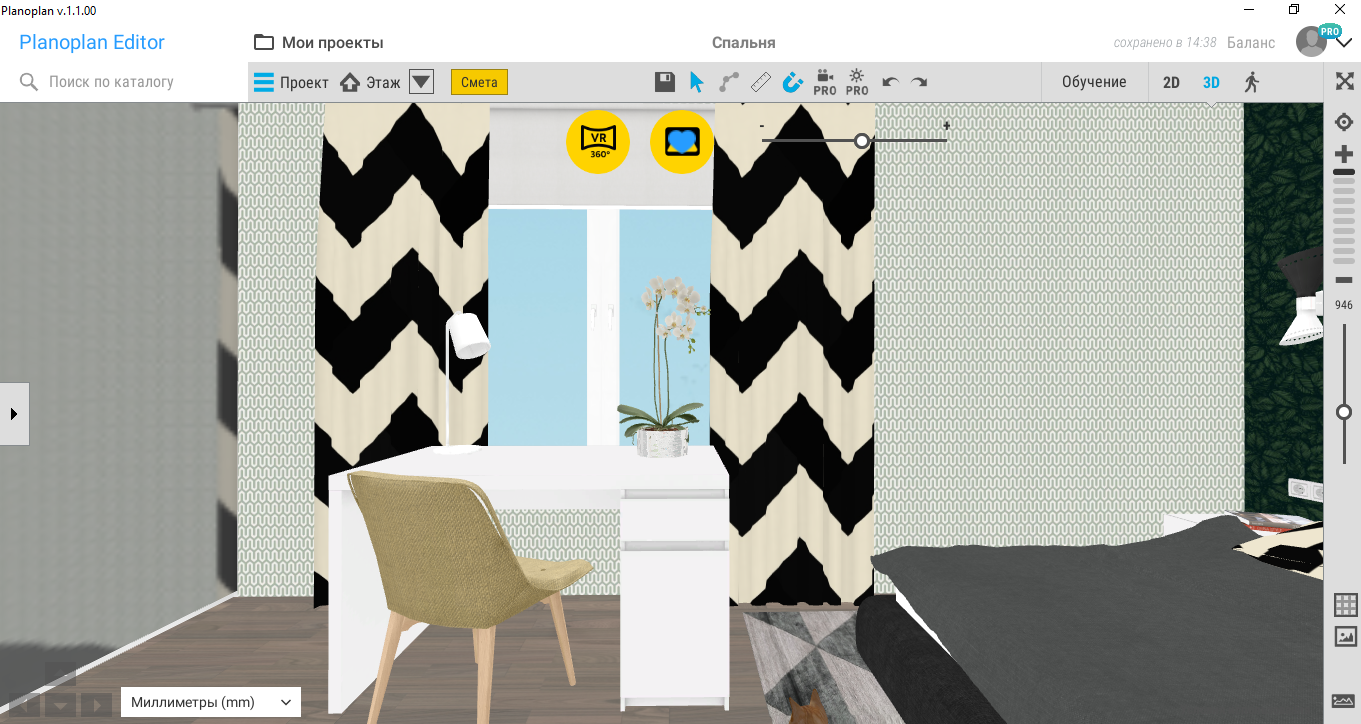1361x724 pixels.
Task: Click the plus end of horizontal slider
Action: [x=946, y=126]
